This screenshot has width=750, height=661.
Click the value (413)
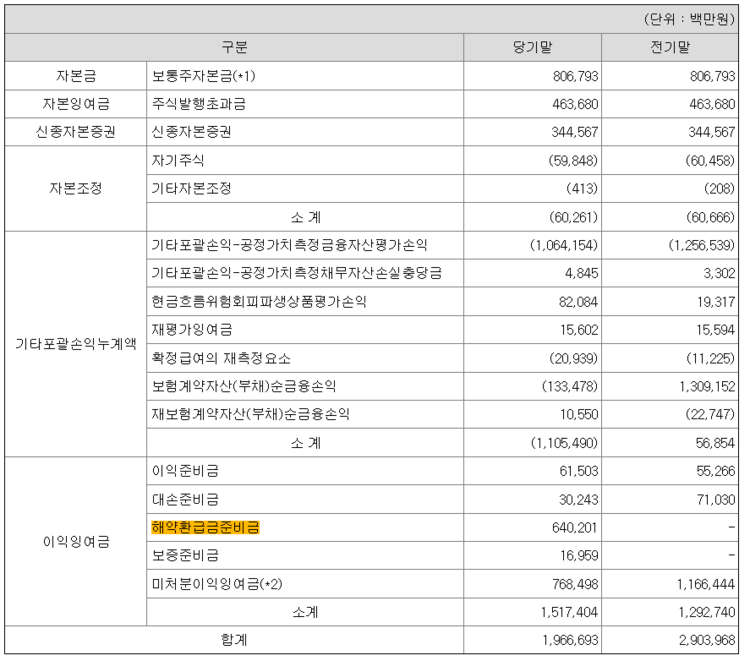point(582,188)
